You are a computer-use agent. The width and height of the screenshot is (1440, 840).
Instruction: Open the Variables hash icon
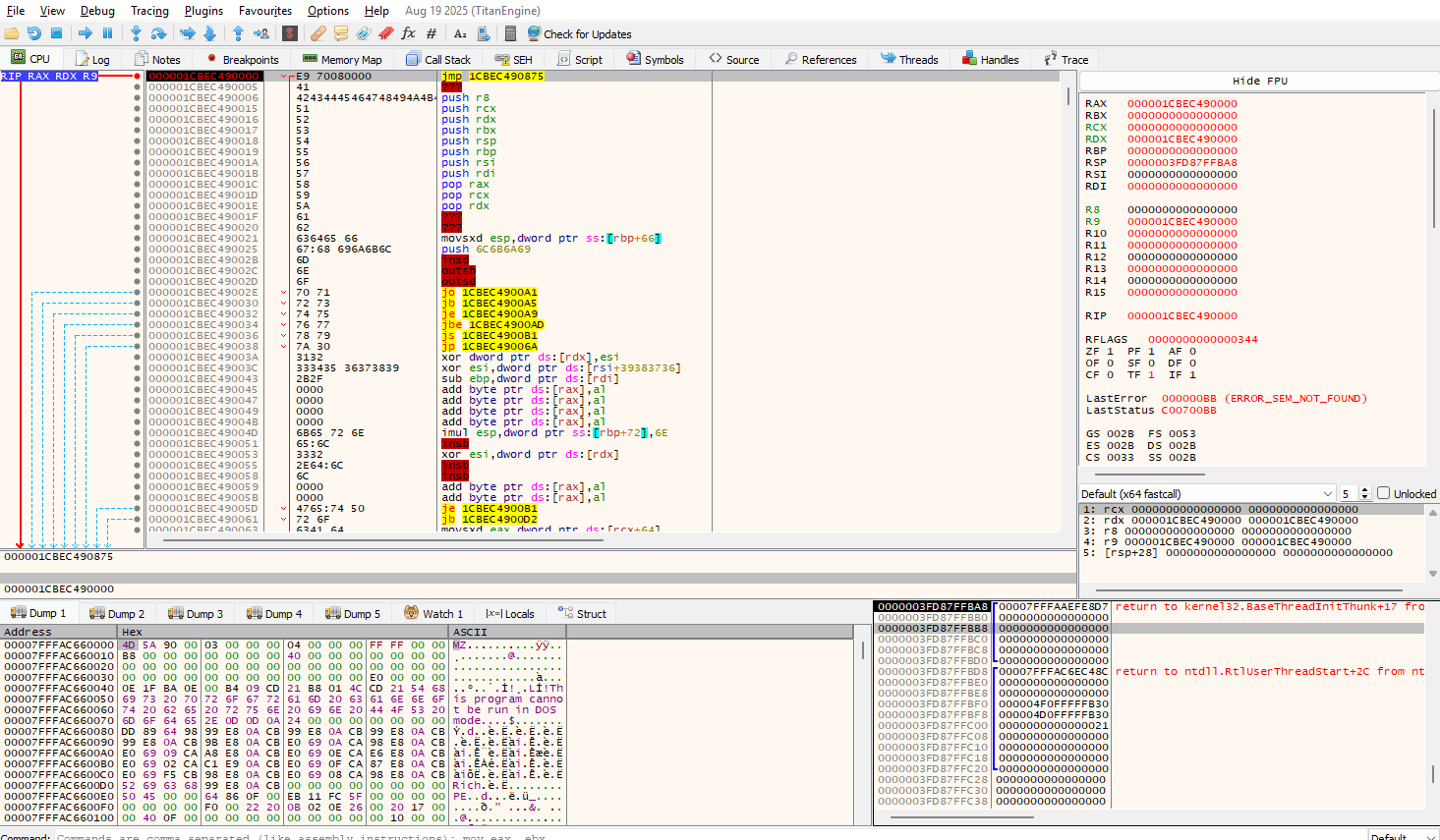point(432,33)
